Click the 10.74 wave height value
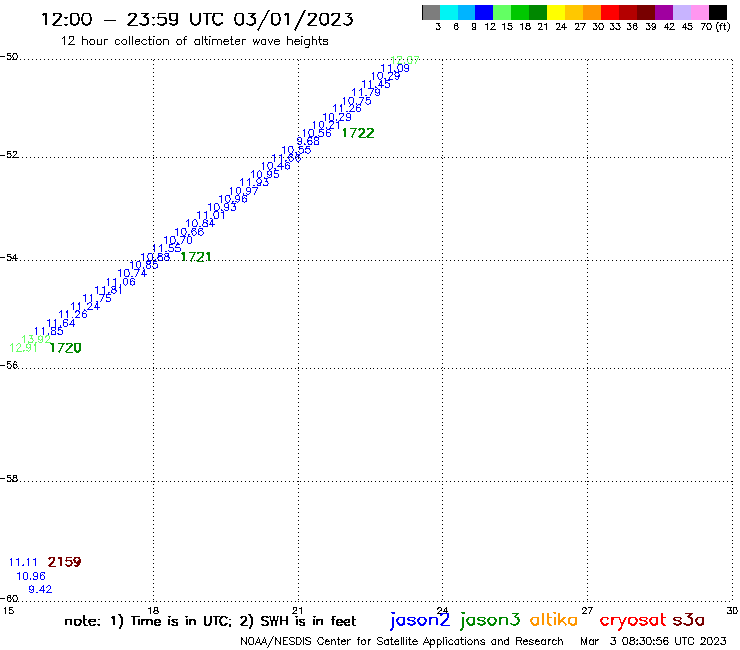The width and height of the screenshot is (740, 650). click(132, 273)
